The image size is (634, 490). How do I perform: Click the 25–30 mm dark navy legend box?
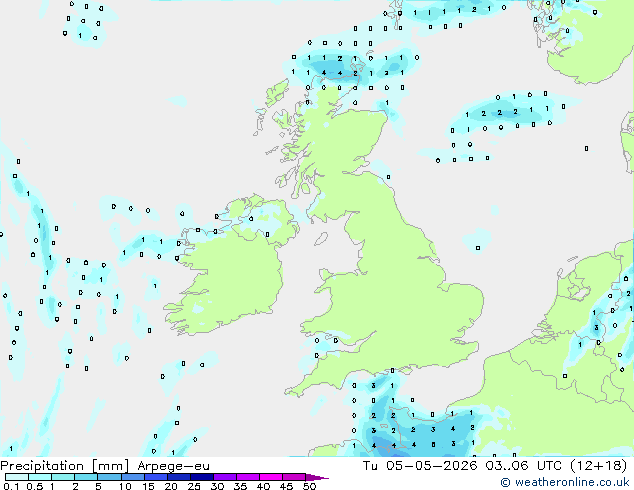pyautogui.click(x=202, y=477)
